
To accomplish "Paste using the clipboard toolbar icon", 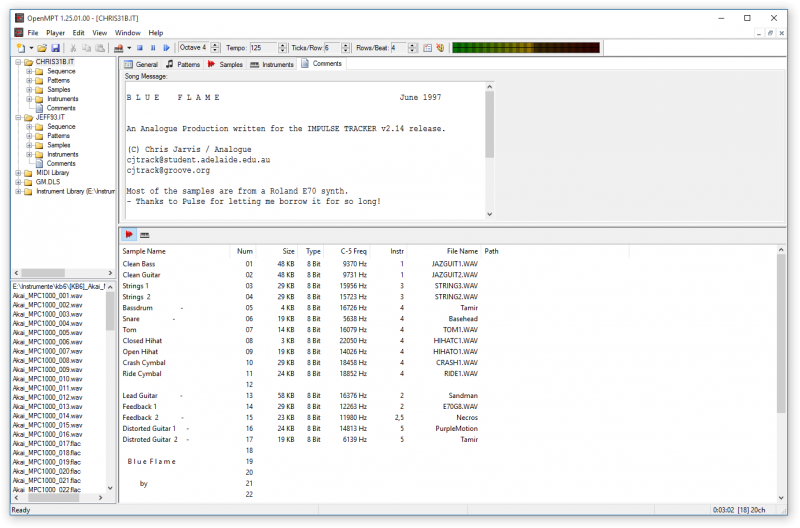I will [x=101, y=48].
